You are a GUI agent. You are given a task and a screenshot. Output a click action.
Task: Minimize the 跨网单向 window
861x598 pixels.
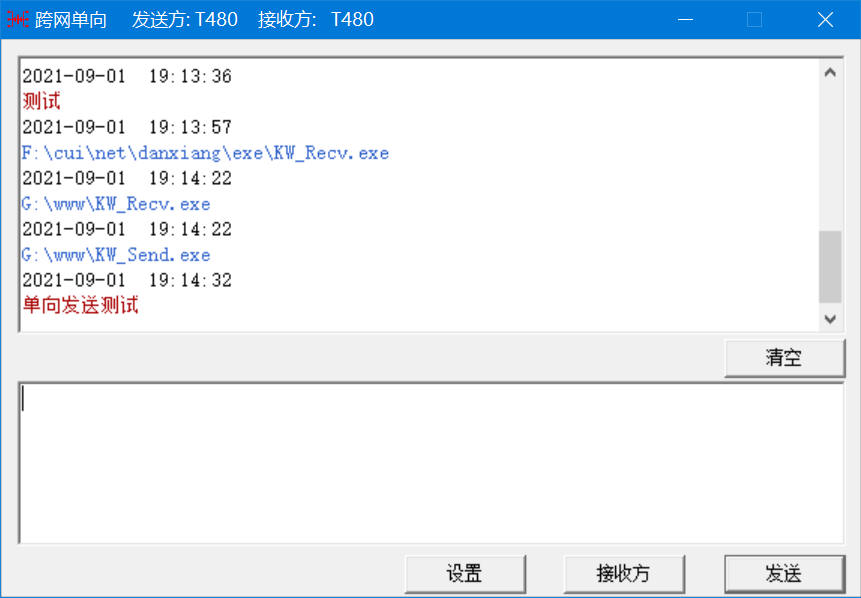685,20
